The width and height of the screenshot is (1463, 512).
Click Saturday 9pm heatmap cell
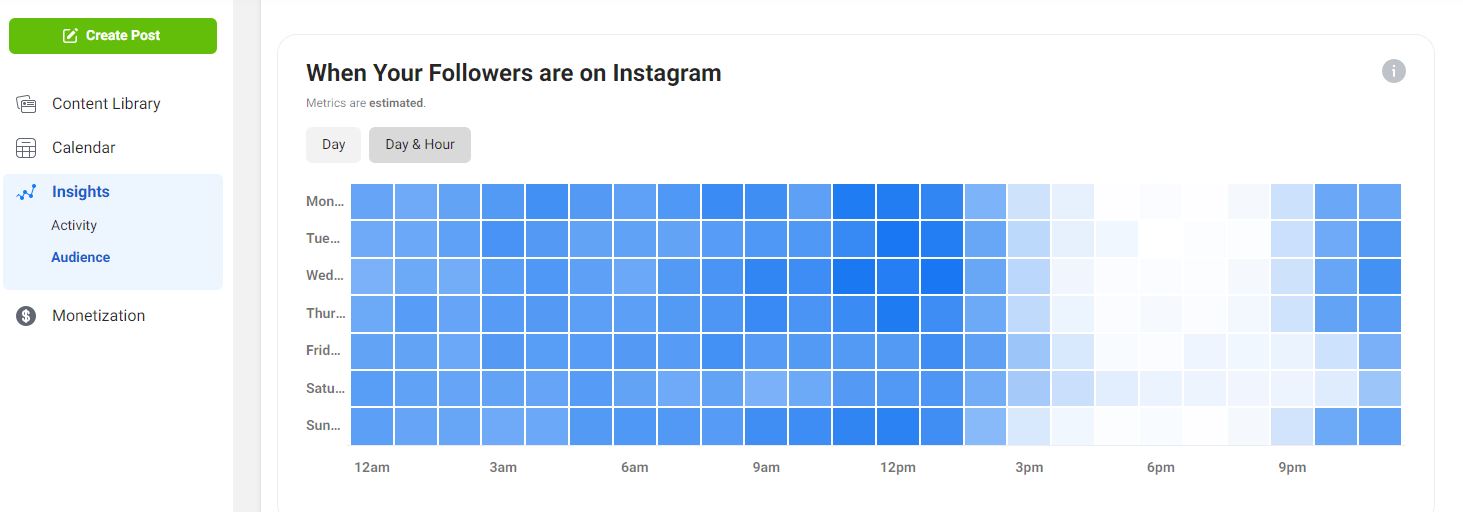tap(1292, 388)
